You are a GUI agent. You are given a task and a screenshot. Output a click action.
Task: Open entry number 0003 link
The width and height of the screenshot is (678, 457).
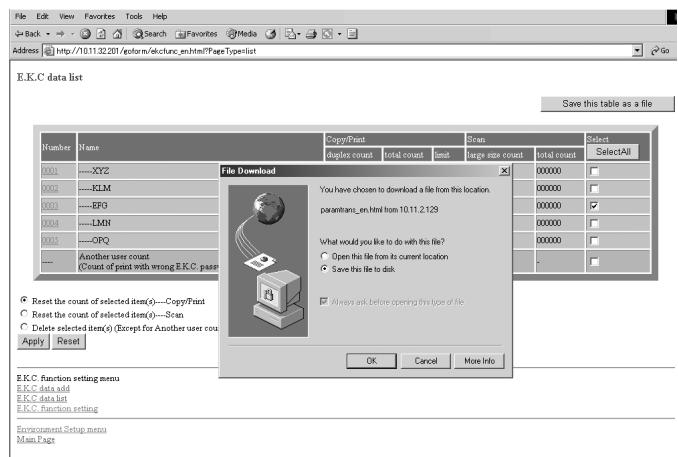coord(50,205)
